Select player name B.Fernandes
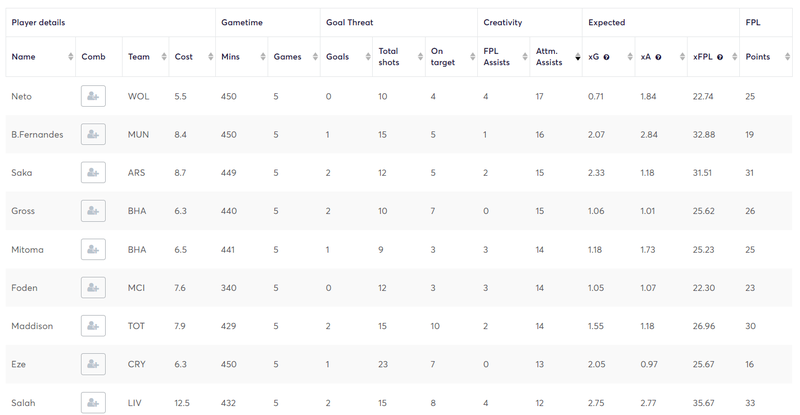Image resolution: width=800 pixels, height=415 pixels. [37, 135]
